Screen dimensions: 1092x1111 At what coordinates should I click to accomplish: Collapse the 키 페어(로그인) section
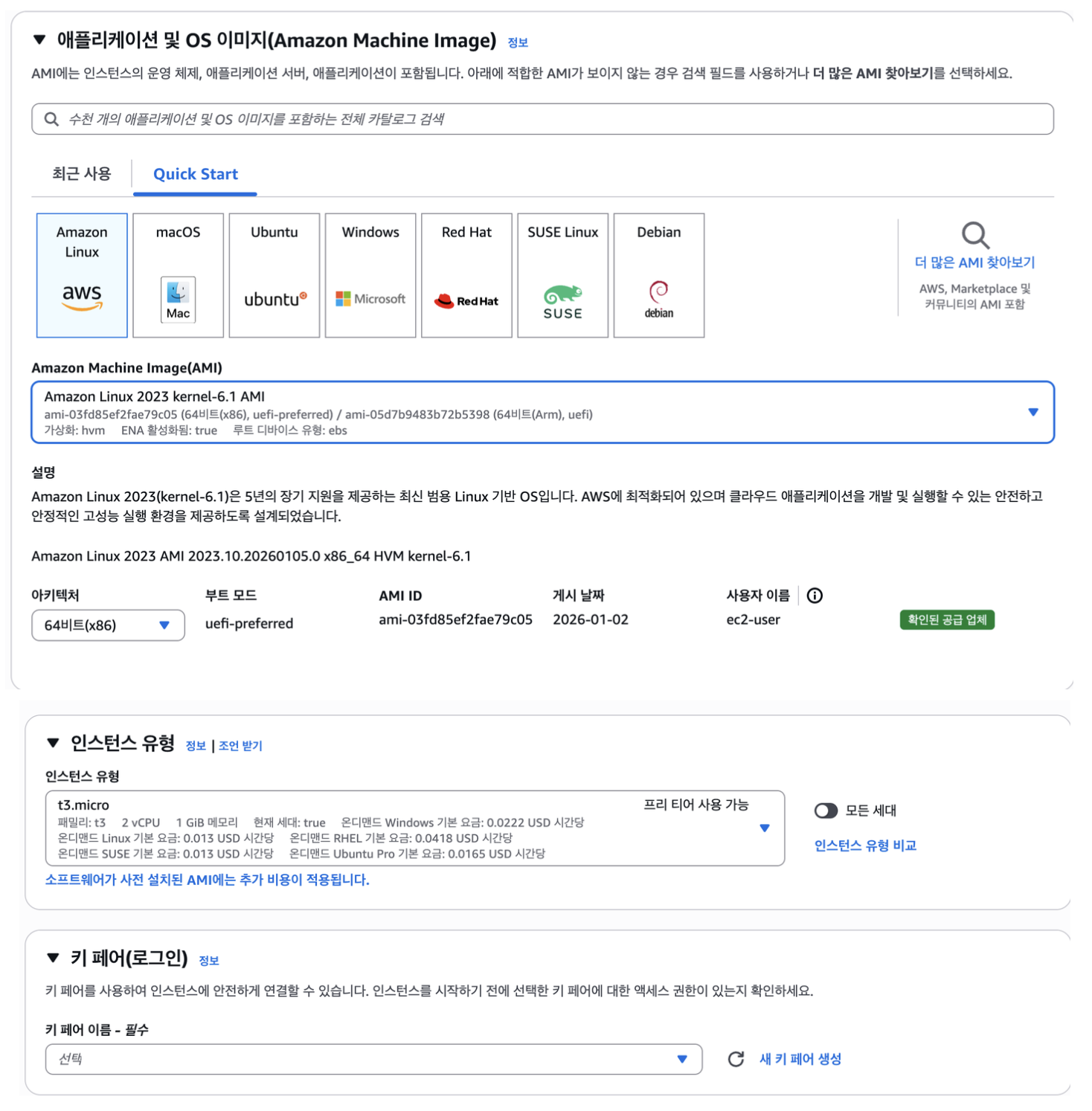pos(53,958)
